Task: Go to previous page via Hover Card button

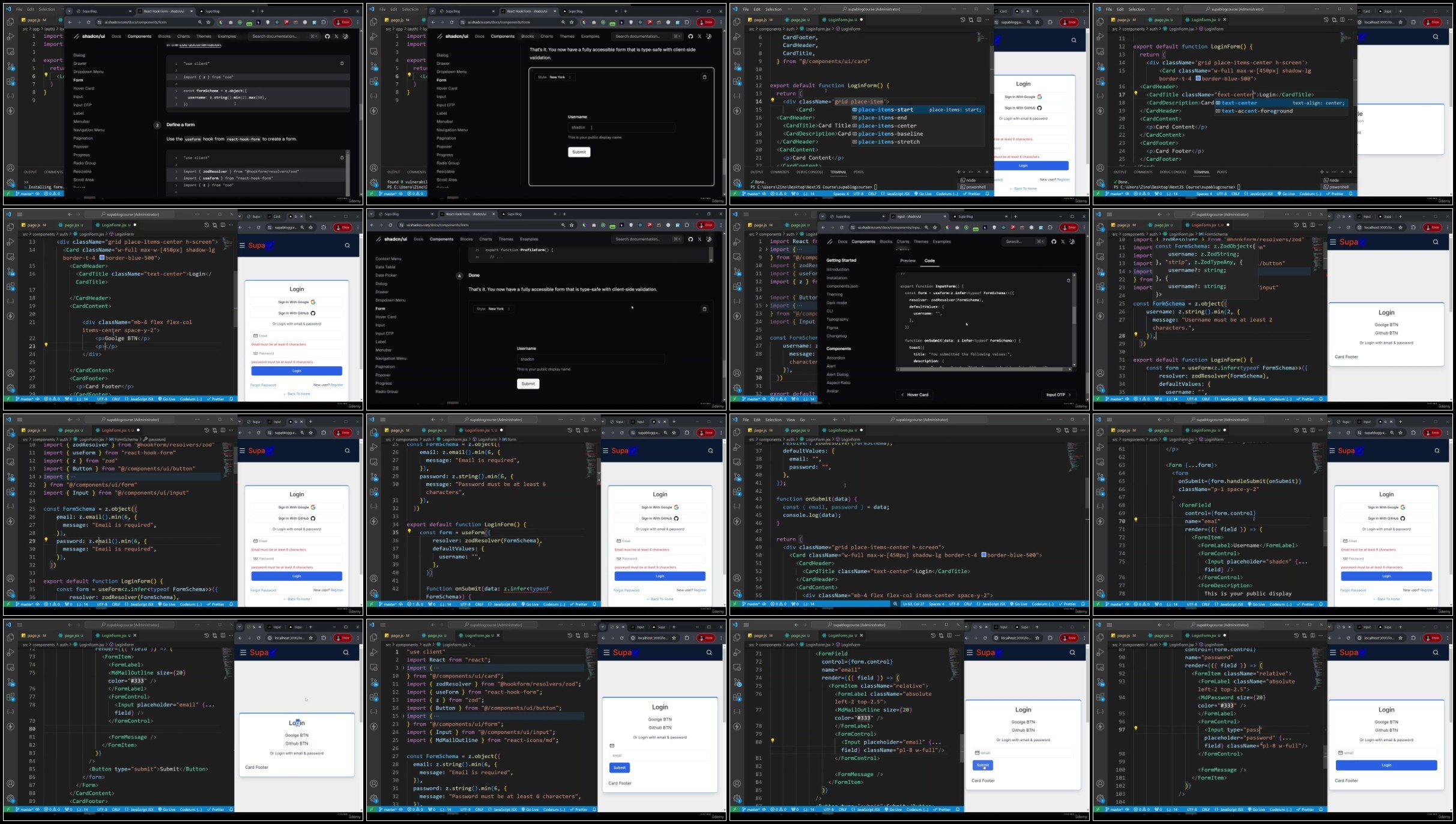Action: click(x=914, y=394)
